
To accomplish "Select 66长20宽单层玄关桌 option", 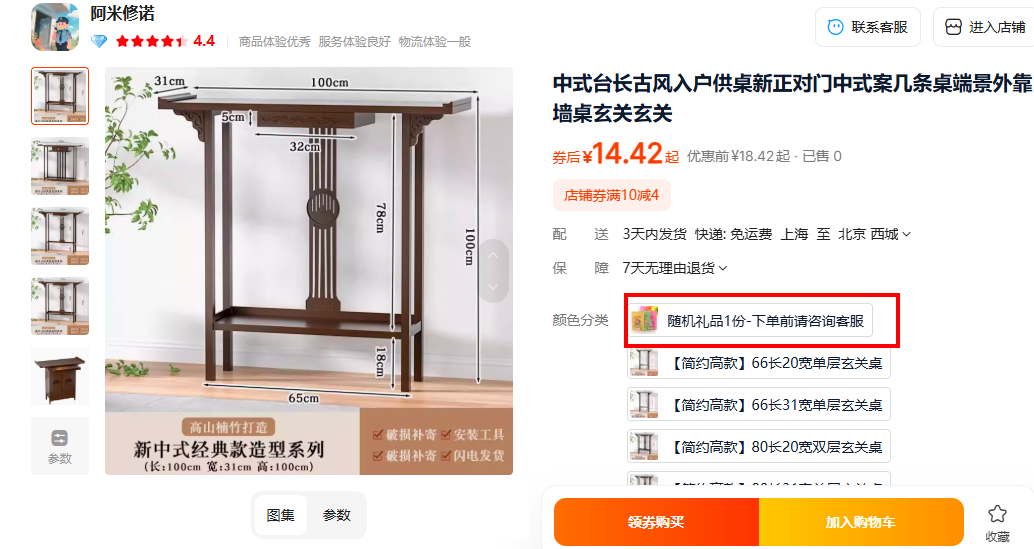I will click(x=758, y=363).
